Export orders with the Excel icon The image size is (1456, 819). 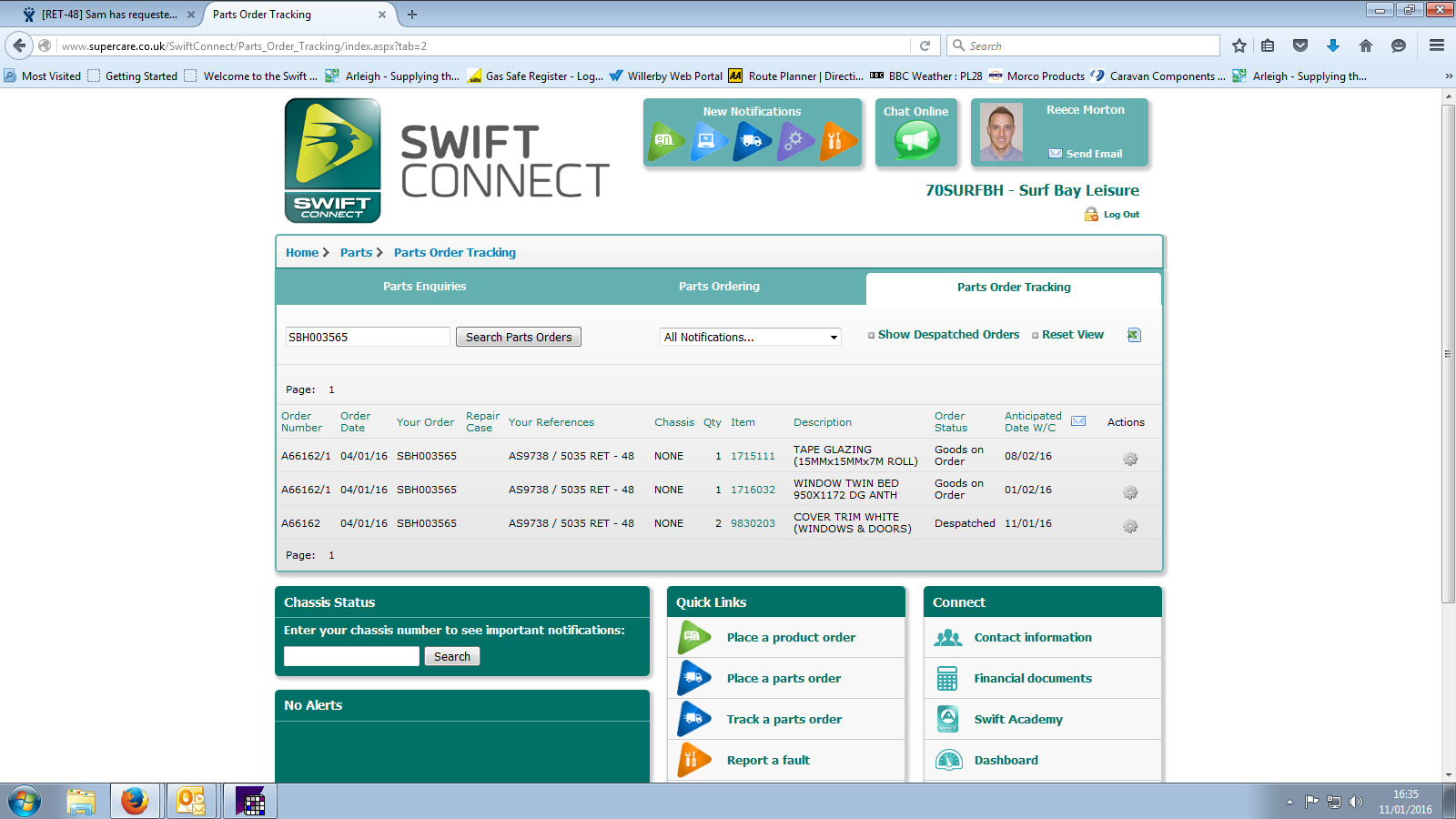(x=1134, y=335)
